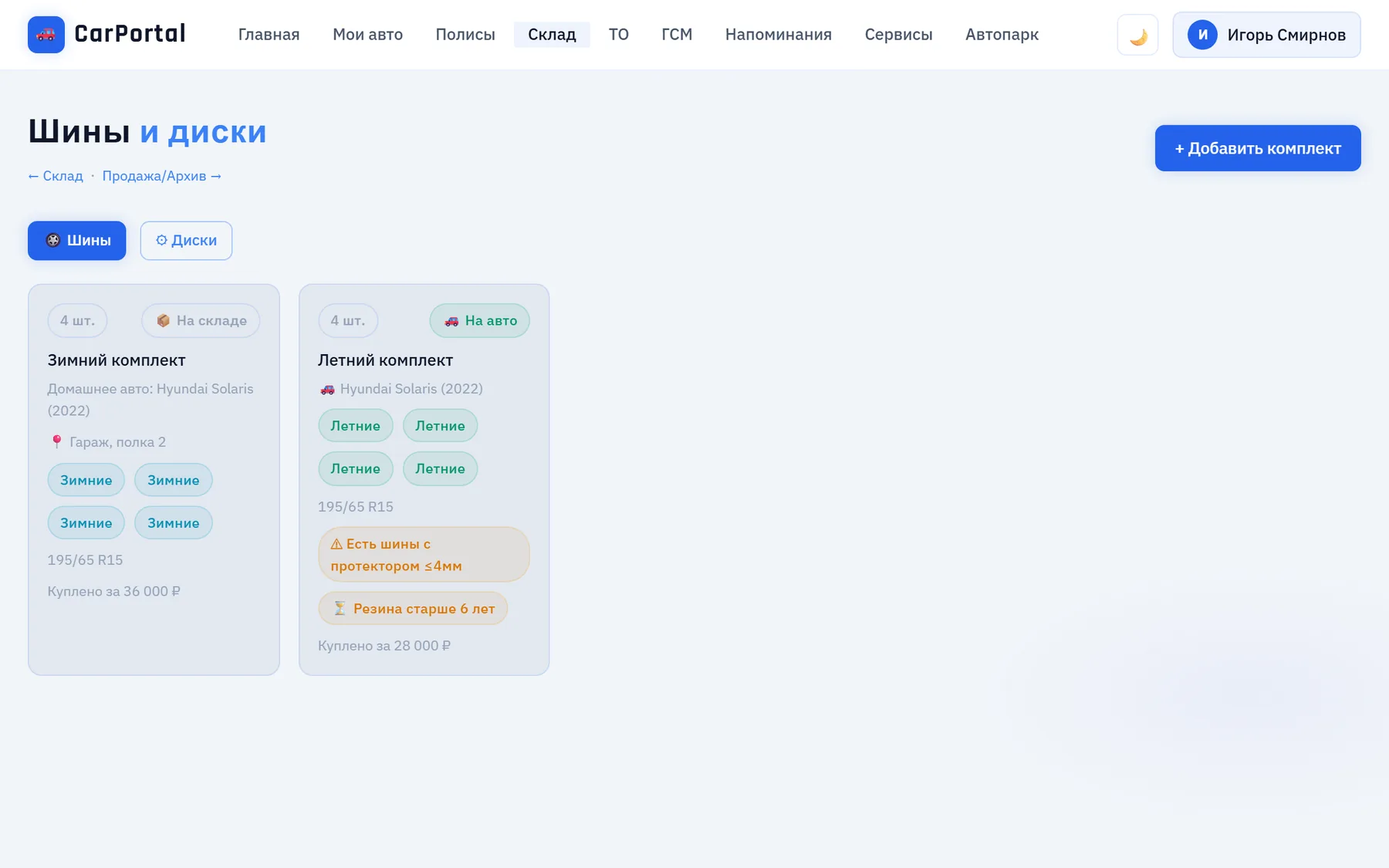Click Гараж, полка 2 location text

[117, 442]
